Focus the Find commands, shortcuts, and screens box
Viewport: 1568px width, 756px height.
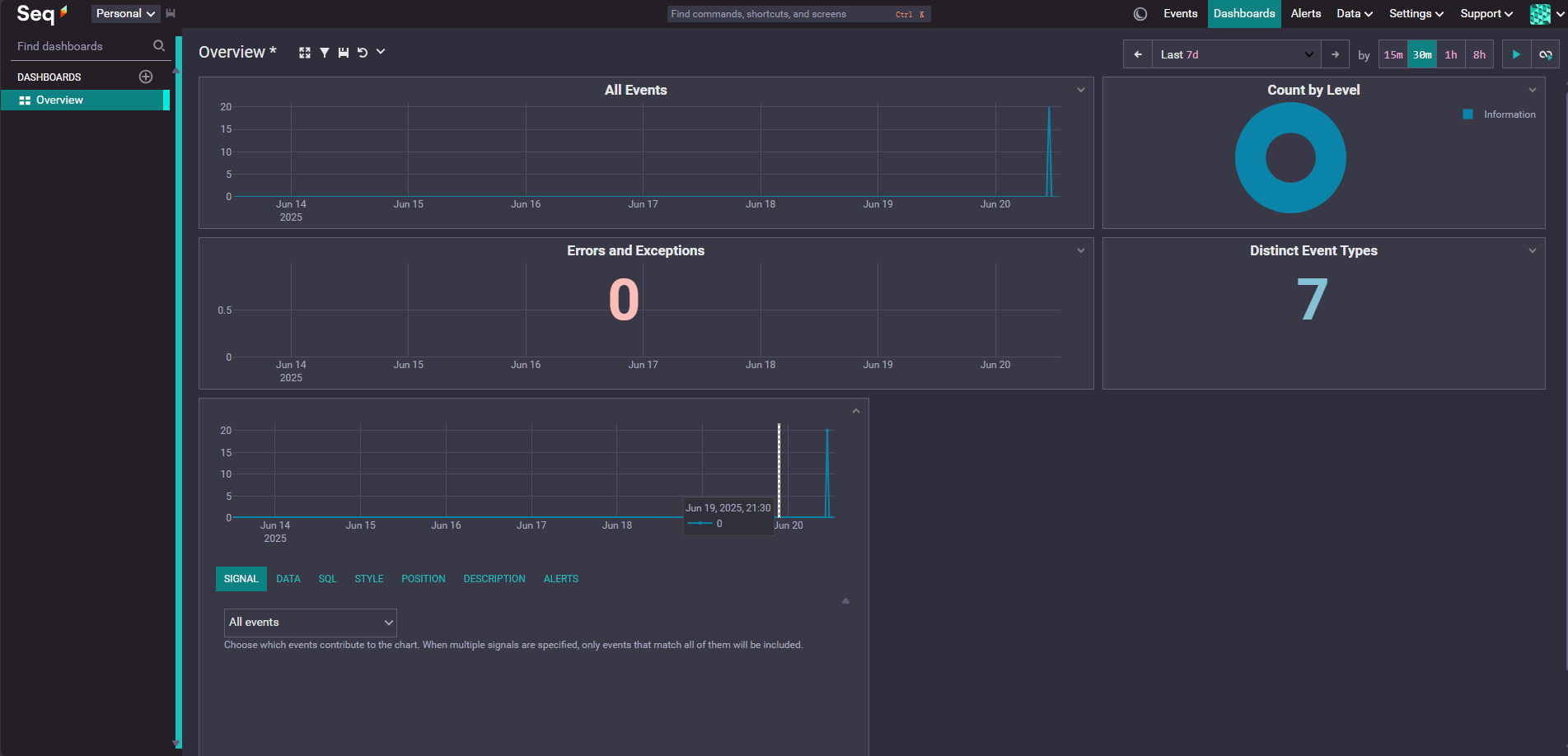click(798, 14)
